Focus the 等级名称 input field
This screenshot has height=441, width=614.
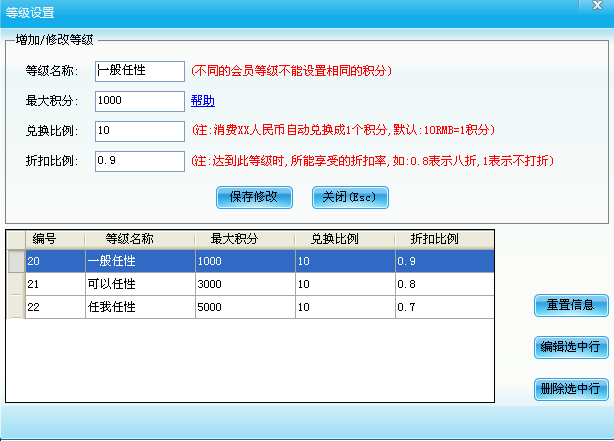point(140,71)
